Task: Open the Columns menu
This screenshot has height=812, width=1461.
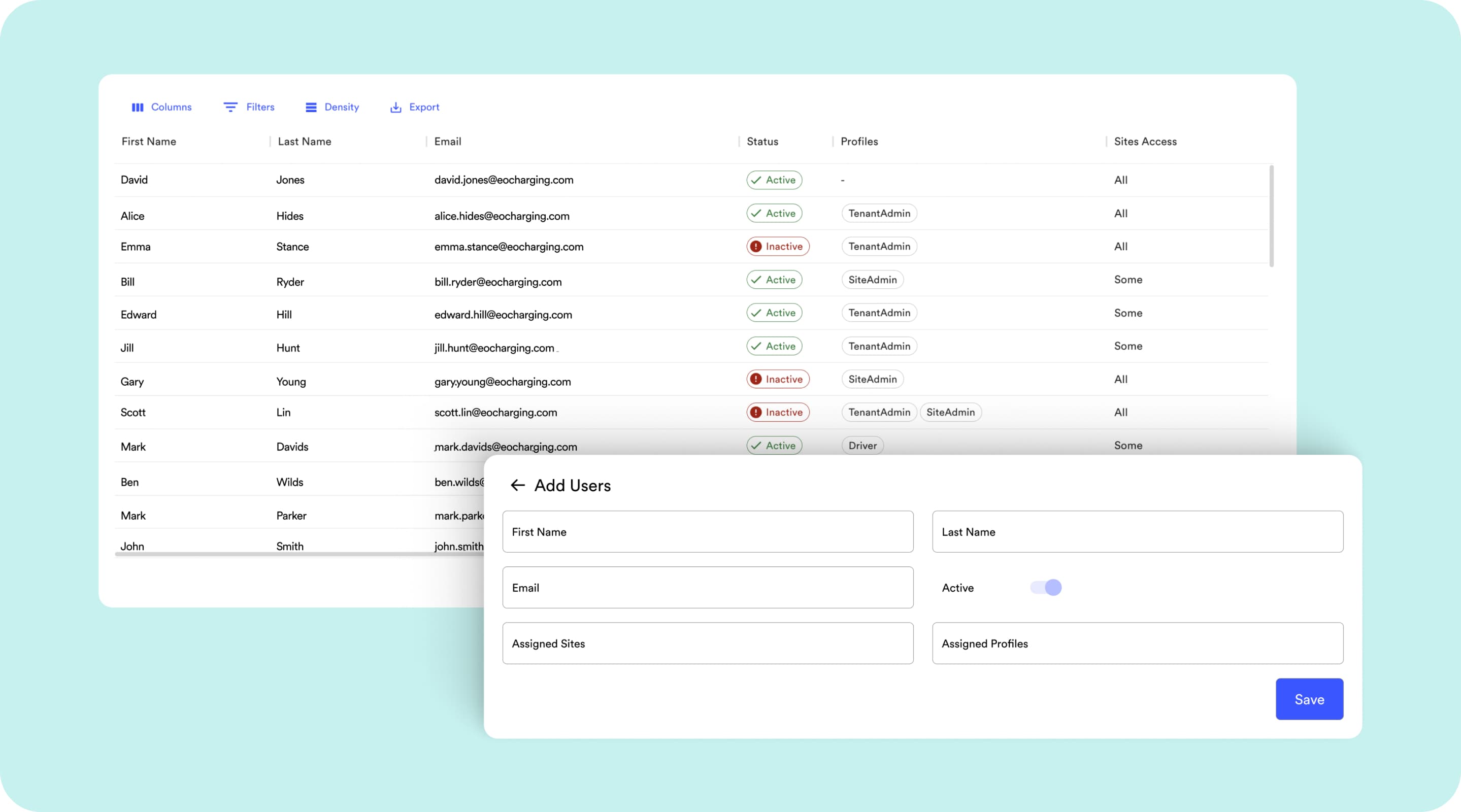Action: coord(161,107)
